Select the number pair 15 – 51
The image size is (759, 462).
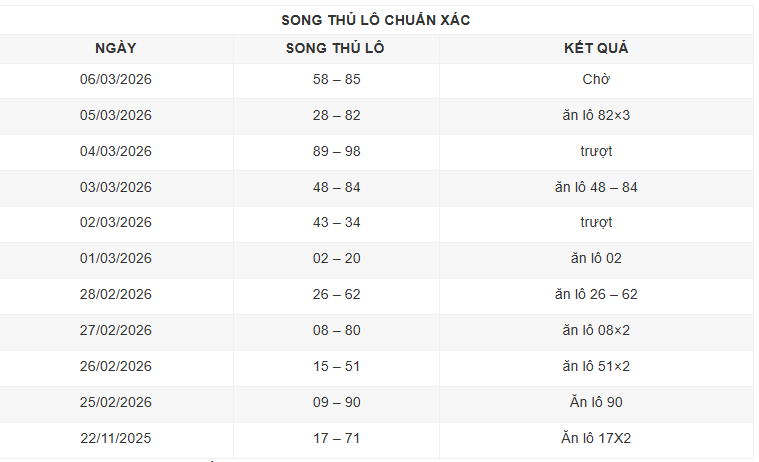[336, 366]
